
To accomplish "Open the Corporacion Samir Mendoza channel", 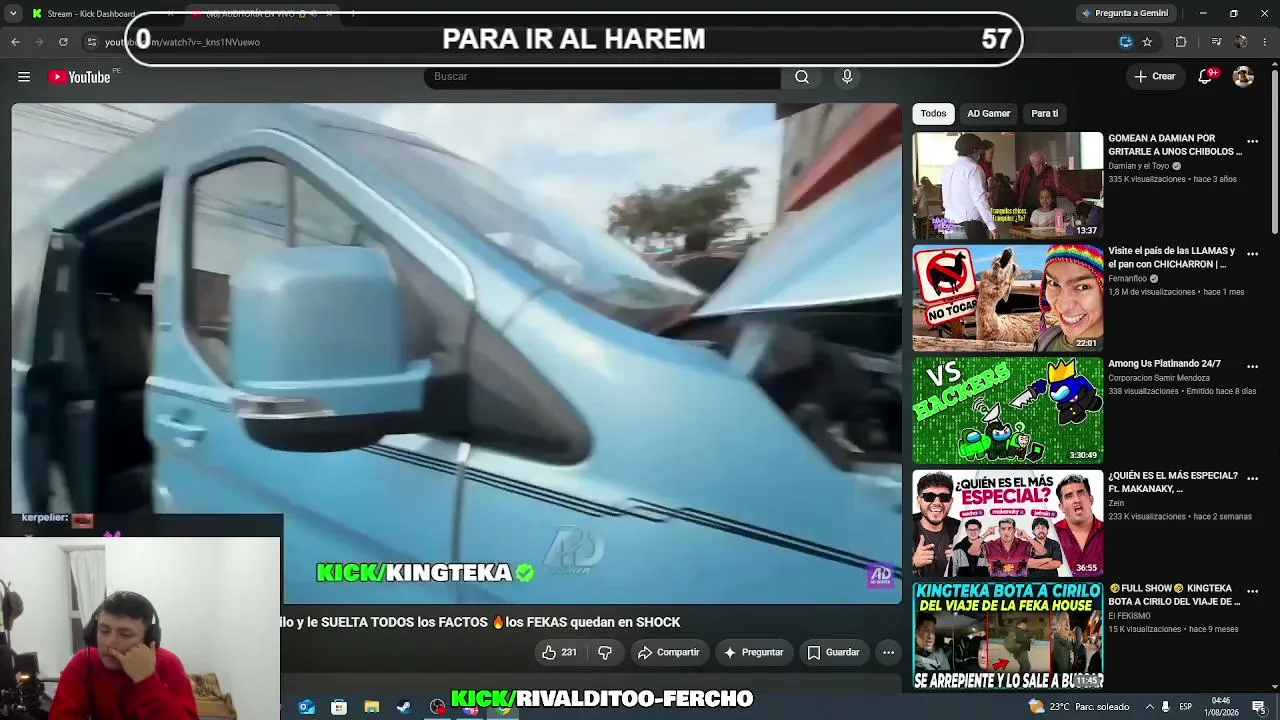I will (1159, 378).
